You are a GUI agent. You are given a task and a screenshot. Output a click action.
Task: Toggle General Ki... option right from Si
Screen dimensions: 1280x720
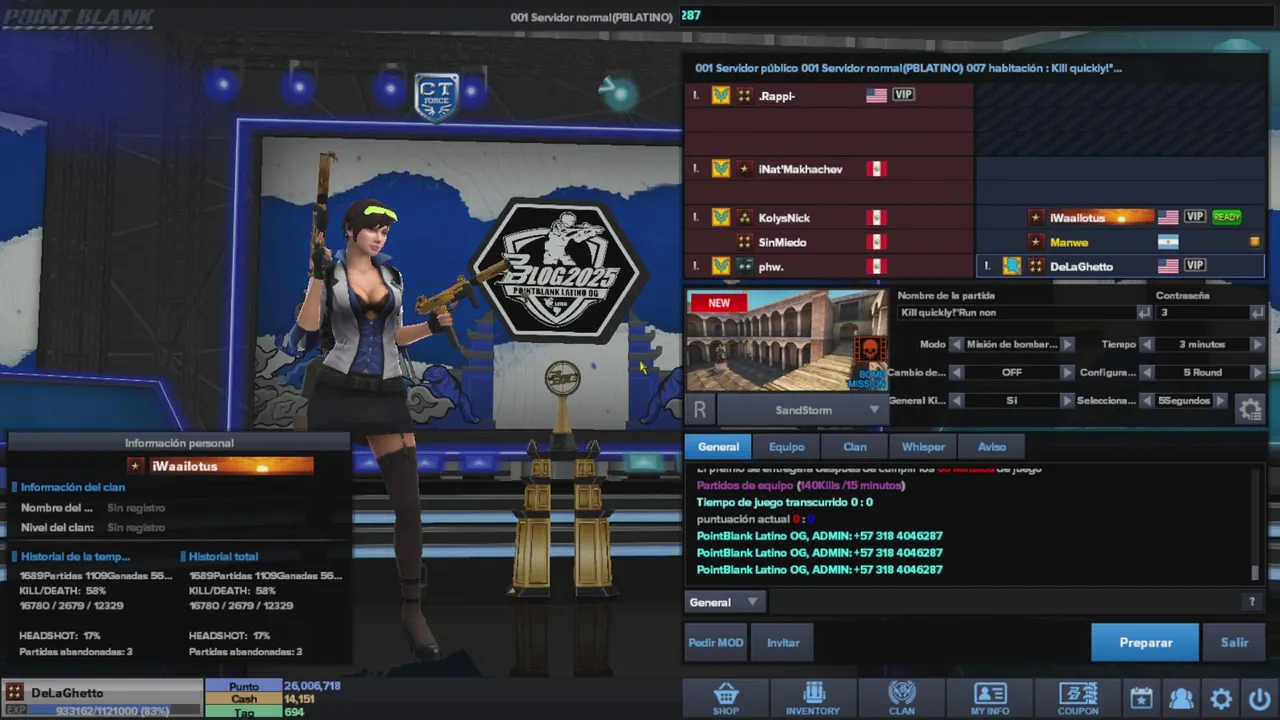click(x=1067, y=400)
